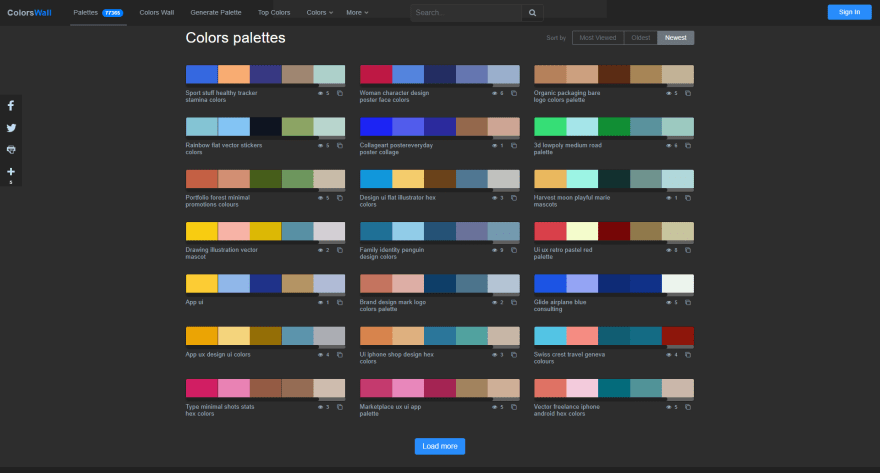Focus the Search input field
880x473 pixels.
pos(466,12)
